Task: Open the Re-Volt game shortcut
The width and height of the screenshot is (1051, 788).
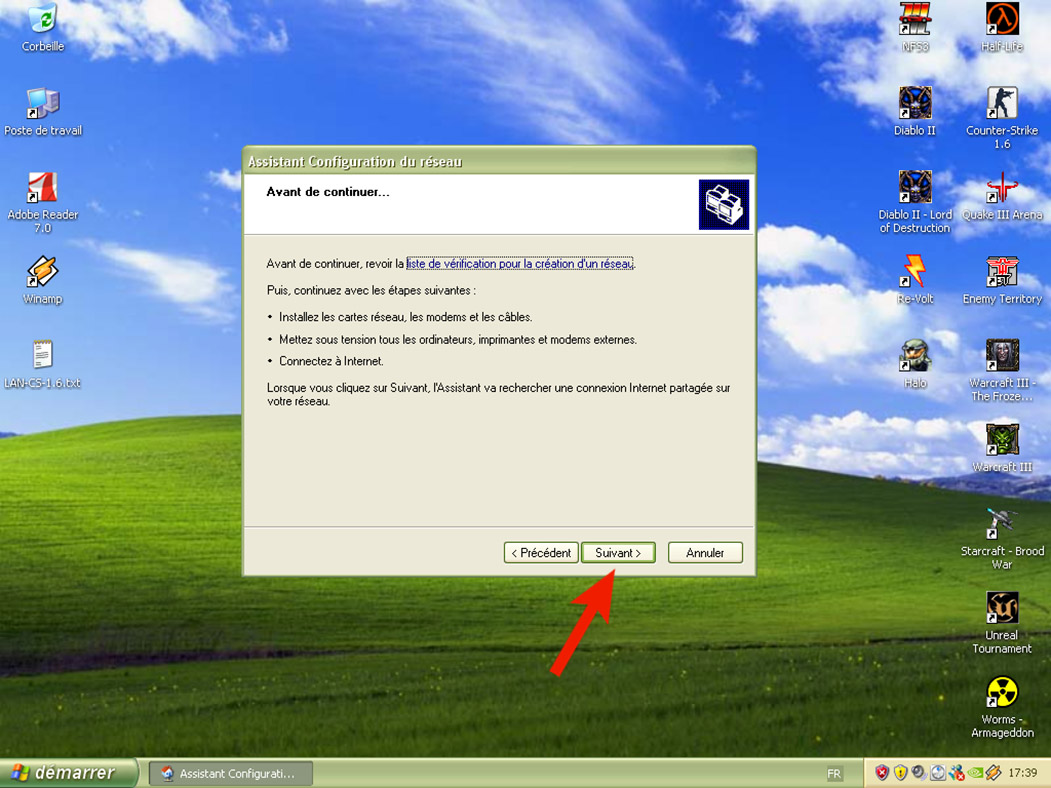Action: coord(914,272)
